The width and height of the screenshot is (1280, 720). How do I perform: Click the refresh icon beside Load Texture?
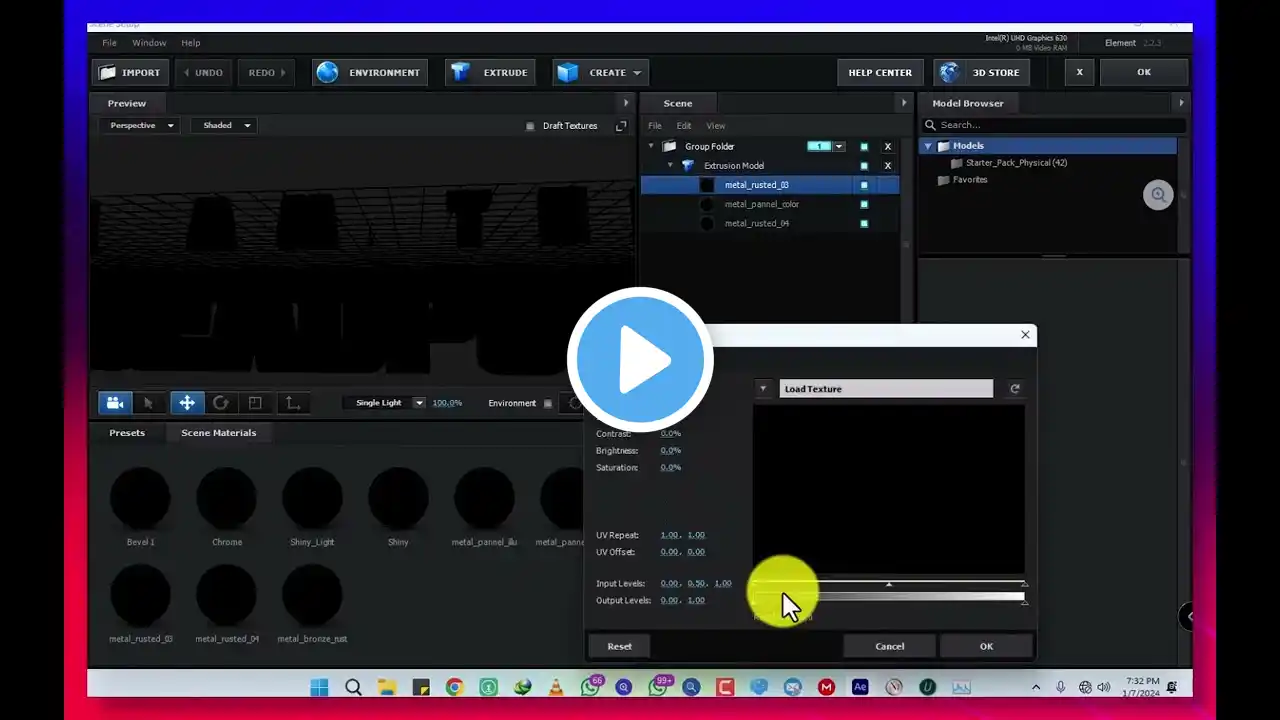pos(1015,389)
